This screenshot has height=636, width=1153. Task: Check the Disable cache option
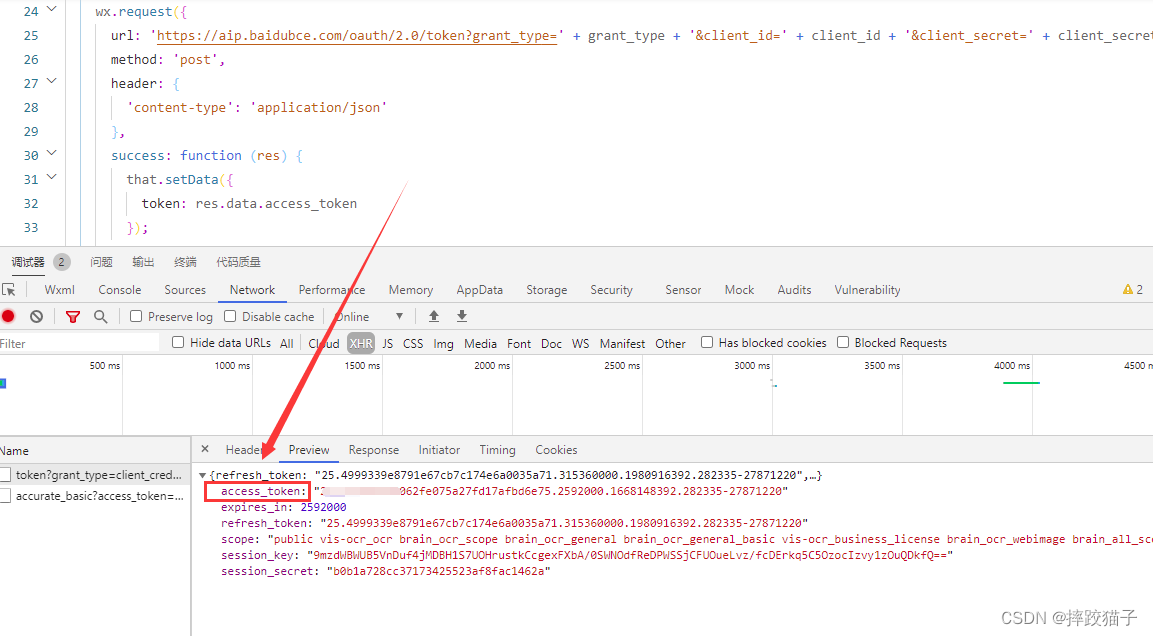[x=230, y=316]
